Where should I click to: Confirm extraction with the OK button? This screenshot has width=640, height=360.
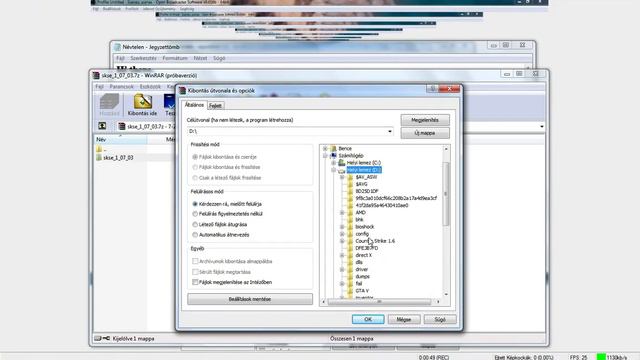368,320
